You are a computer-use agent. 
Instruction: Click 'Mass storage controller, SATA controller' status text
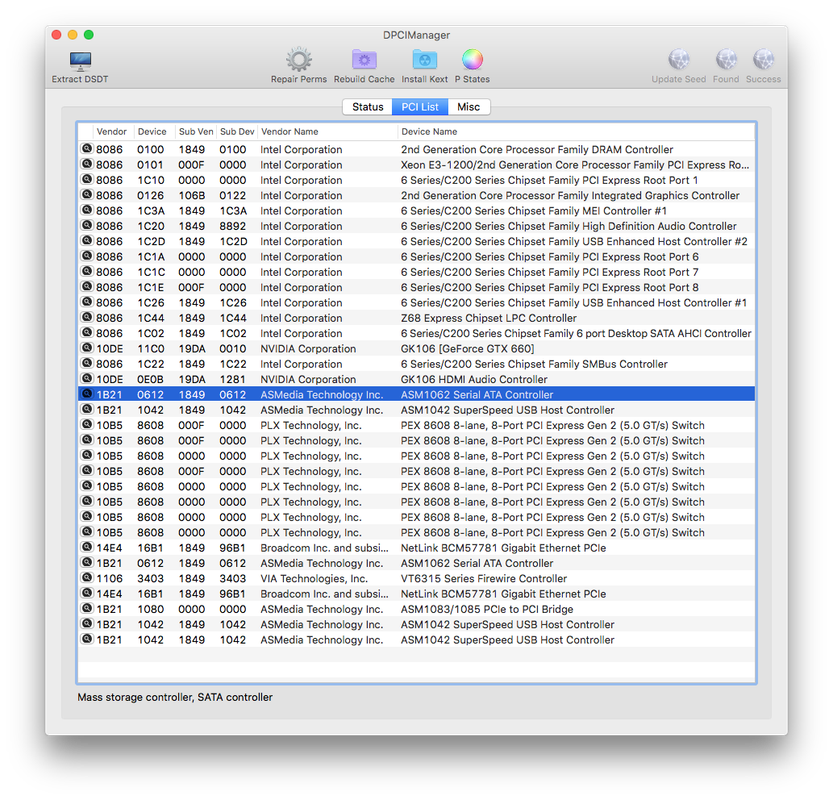[x=175, y=697]
